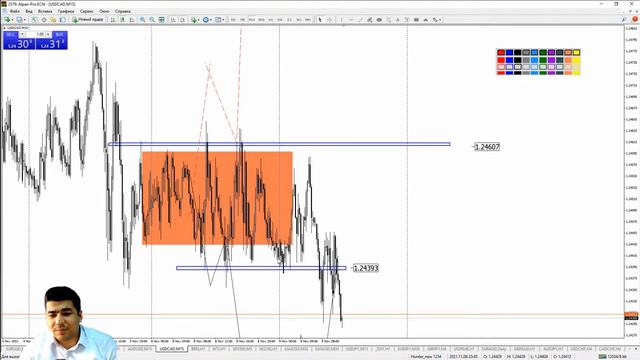Viewport: 640px width, 360px height.
Task: Pick top-row yellow swatch in palette
Action: click(x=576, y=52)
